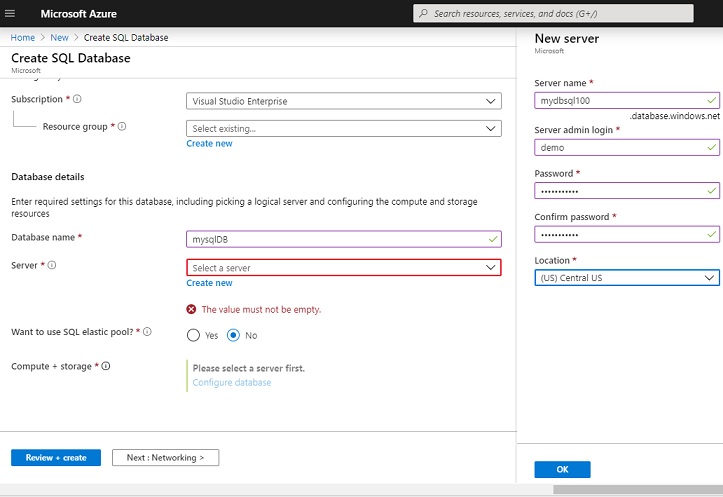Open the Subscription dropdown
This screenshot has width=723, height=497.
344,101
